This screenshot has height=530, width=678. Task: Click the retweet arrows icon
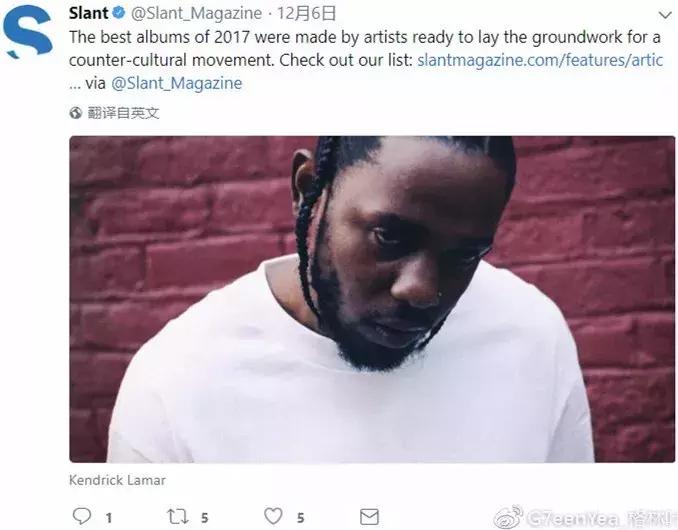tap(178, 516)
